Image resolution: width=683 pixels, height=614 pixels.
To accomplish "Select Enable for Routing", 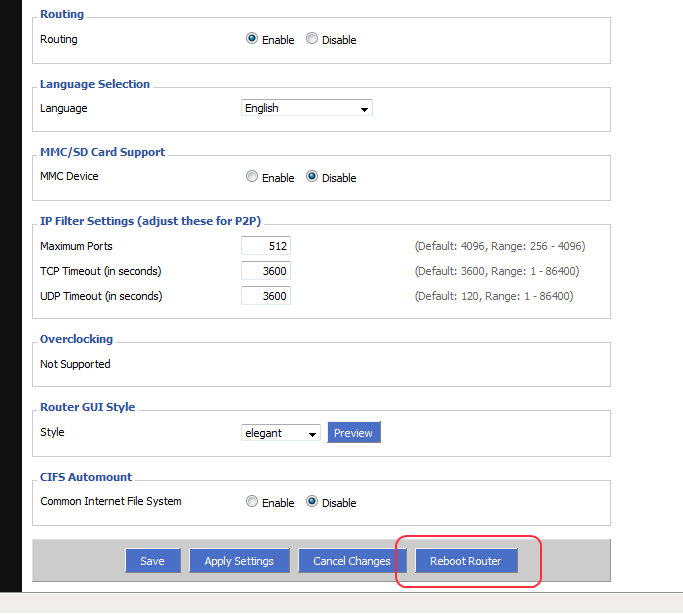I will click(x=252, y=38).
